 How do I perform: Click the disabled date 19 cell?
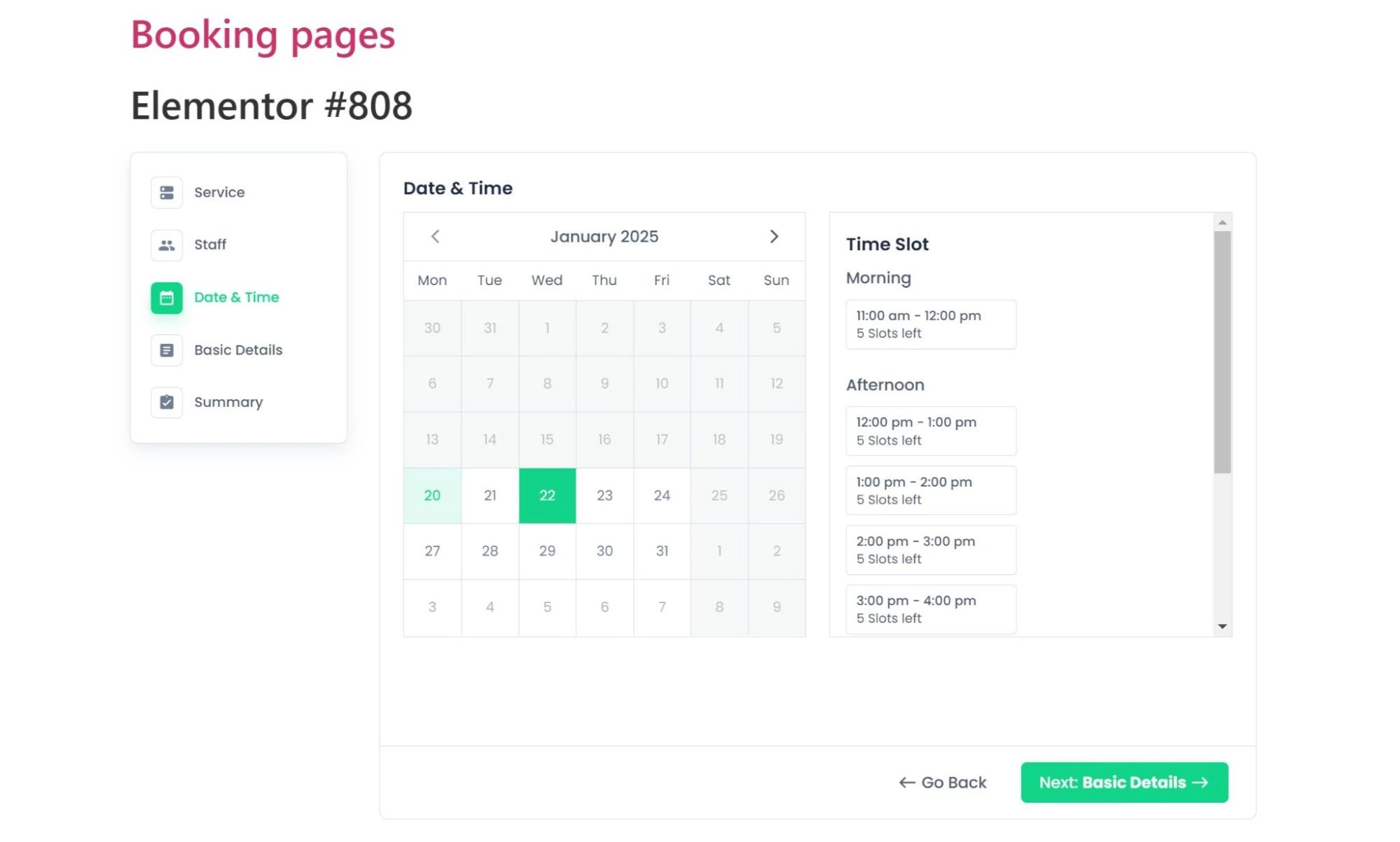click(777, 440)
